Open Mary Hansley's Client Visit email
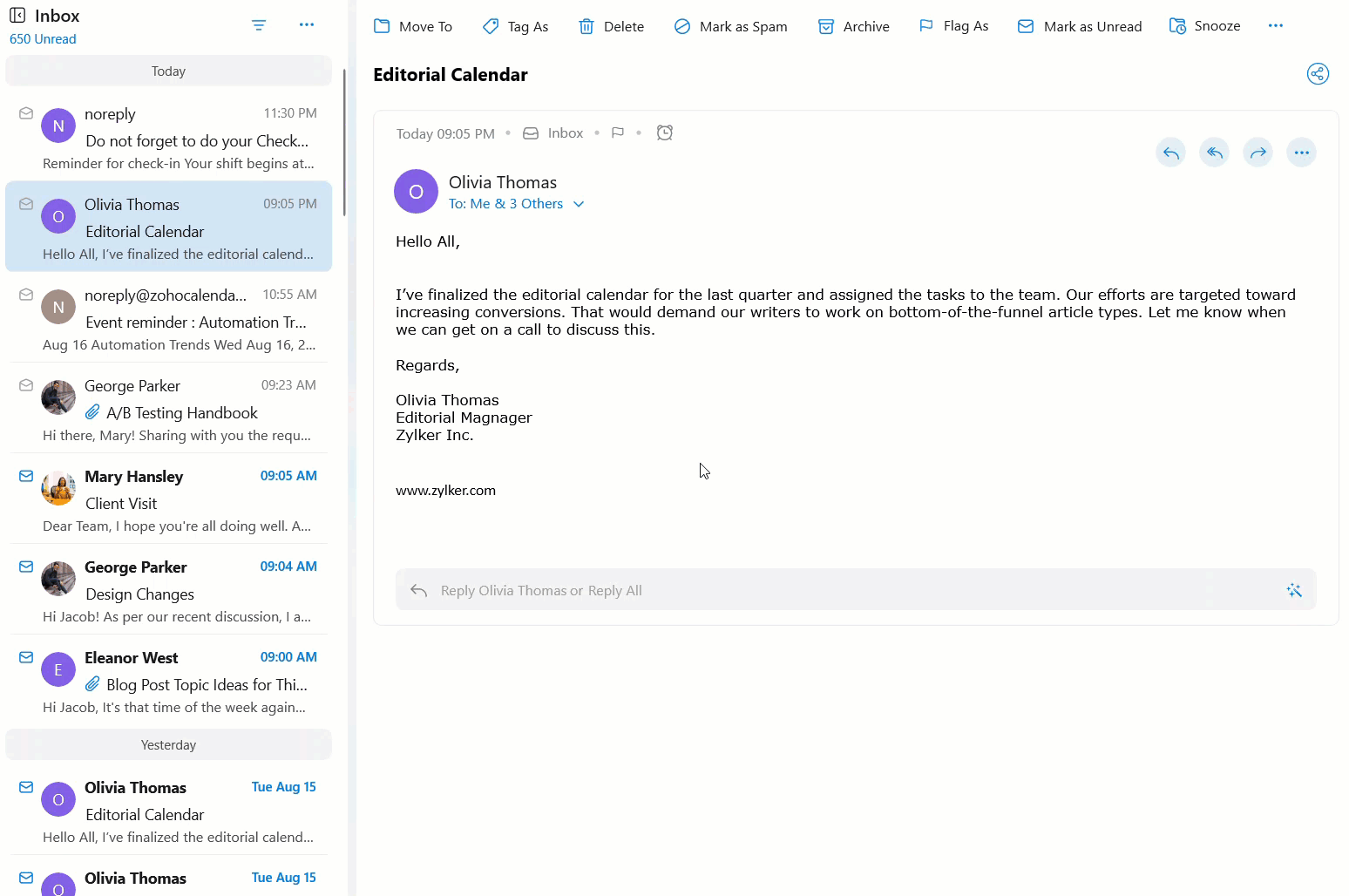 point(169,499)
